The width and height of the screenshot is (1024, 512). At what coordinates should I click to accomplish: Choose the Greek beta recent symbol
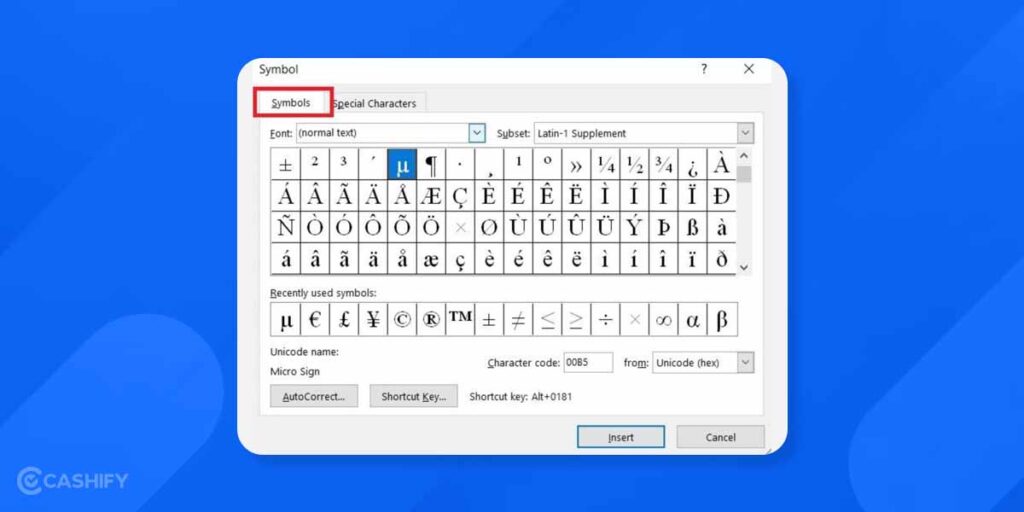[x=721, y=320]
